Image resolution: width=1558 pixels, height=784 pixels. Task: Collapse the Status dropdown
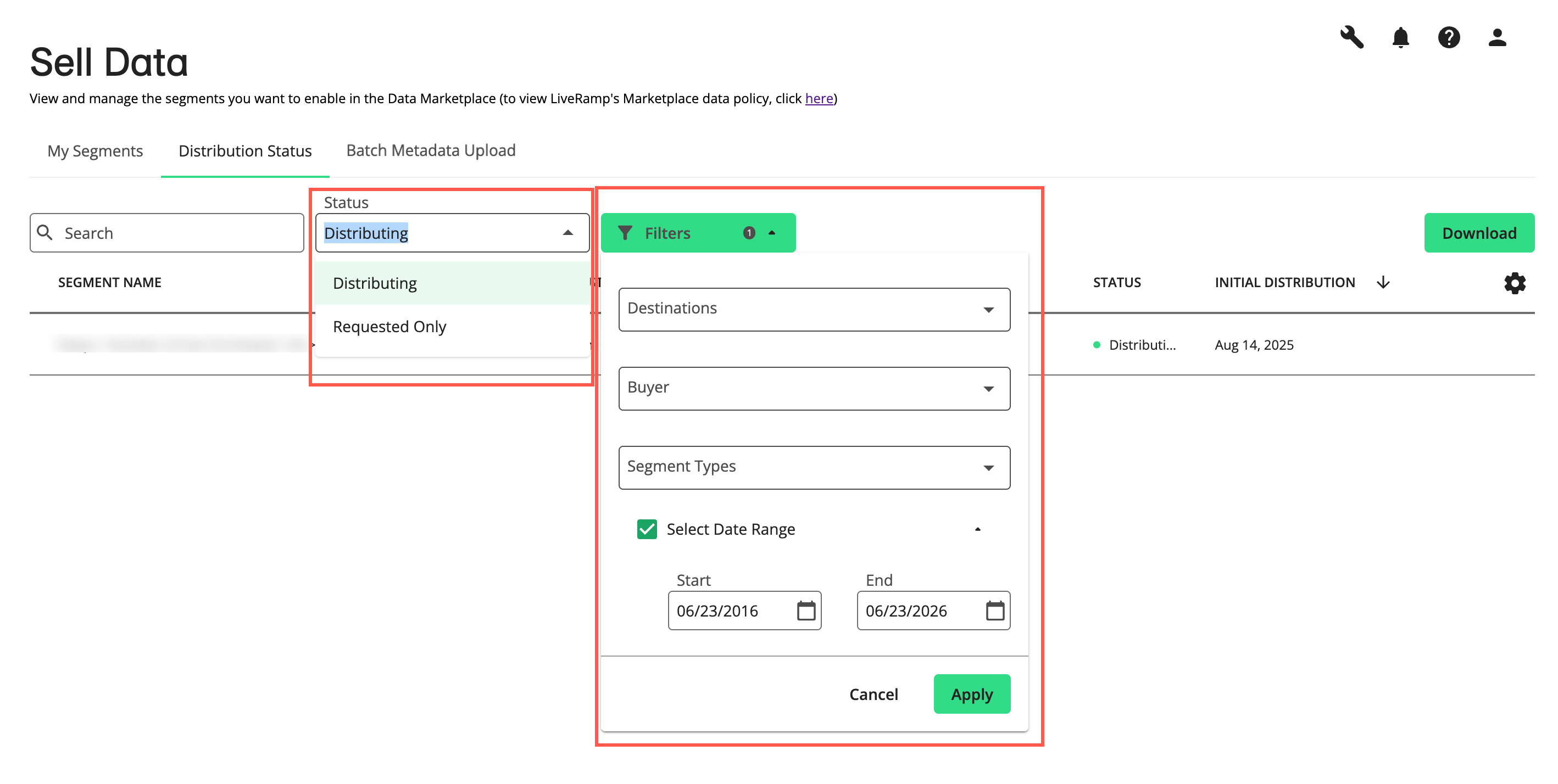(567, 233)
